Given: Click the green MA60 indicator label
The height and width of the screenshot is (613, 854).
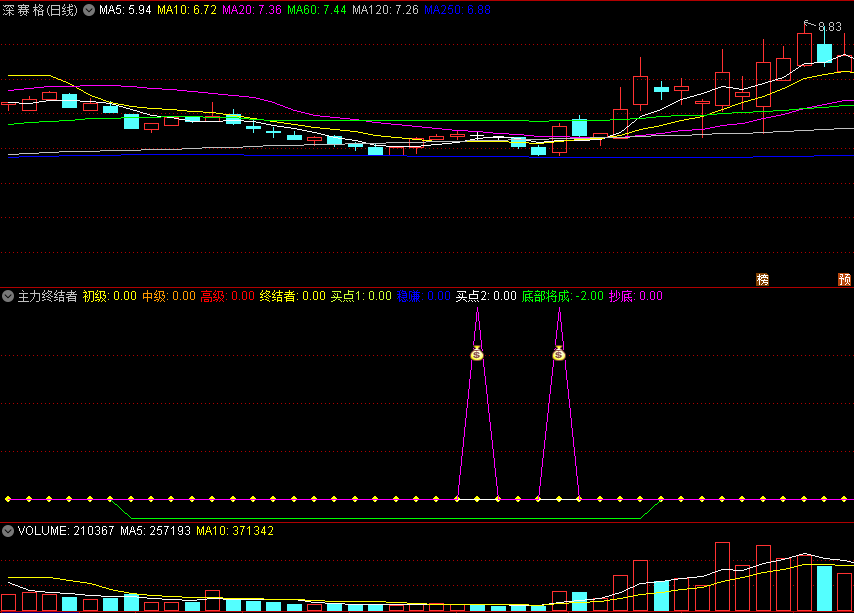Looking at the screenshot, I should click(x=316, y=10).
